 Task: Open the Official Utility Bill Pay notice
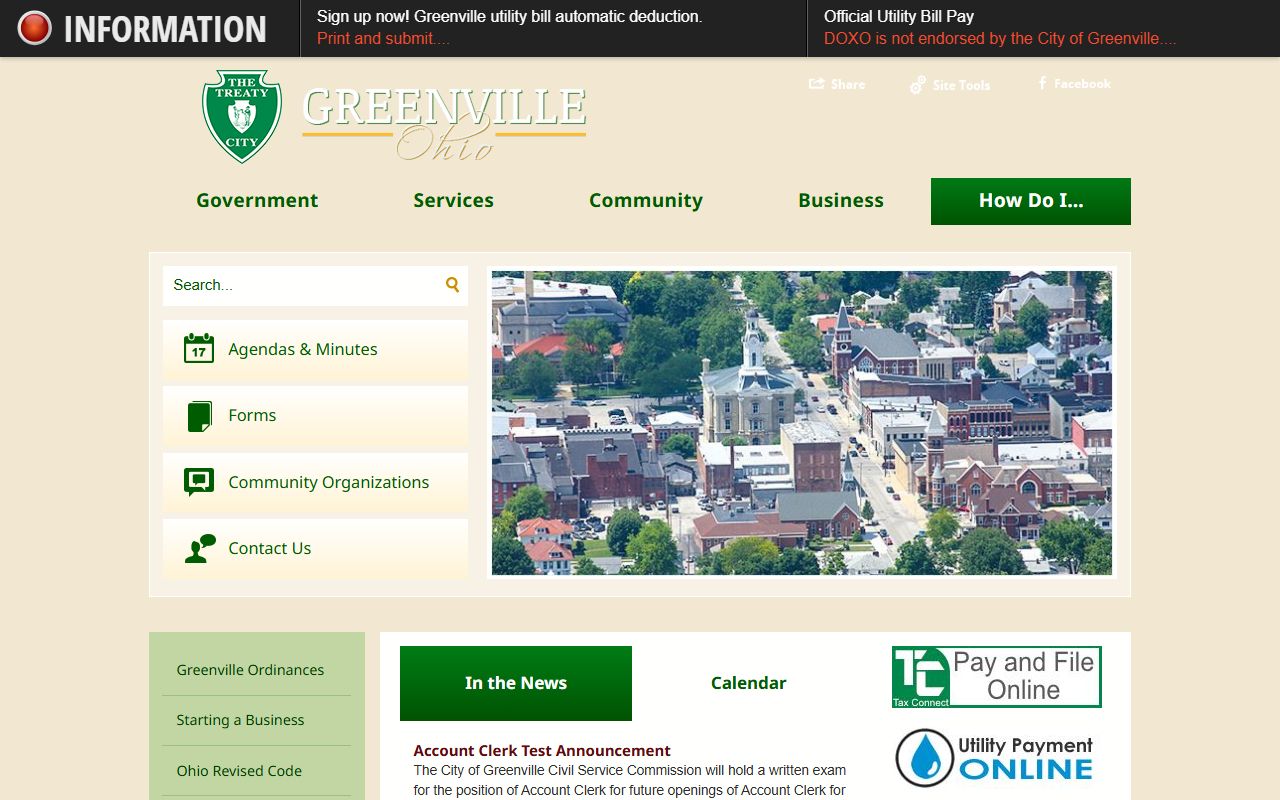pos(899,17)
